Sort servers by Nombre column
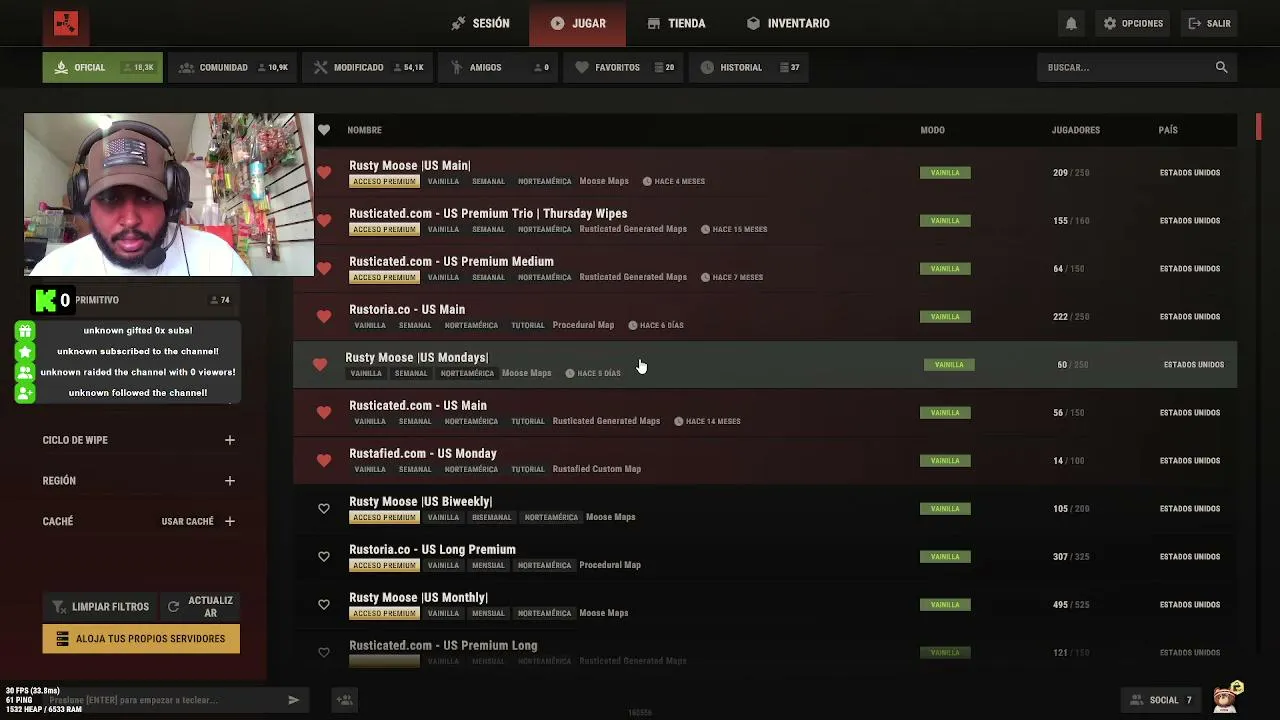This screenshot has width=1280, height=720. click(x=364, y=130)
